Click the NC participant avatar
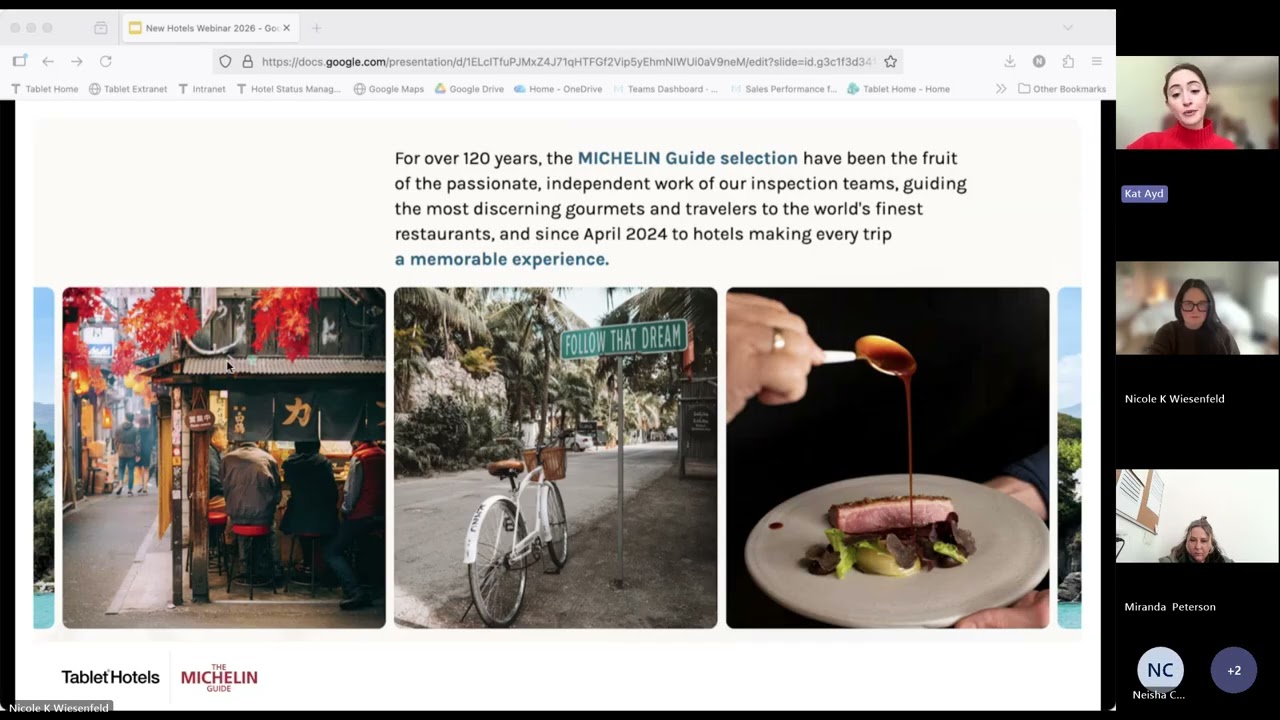The height and width of the screenshot is (720, 1280). 1160,670
